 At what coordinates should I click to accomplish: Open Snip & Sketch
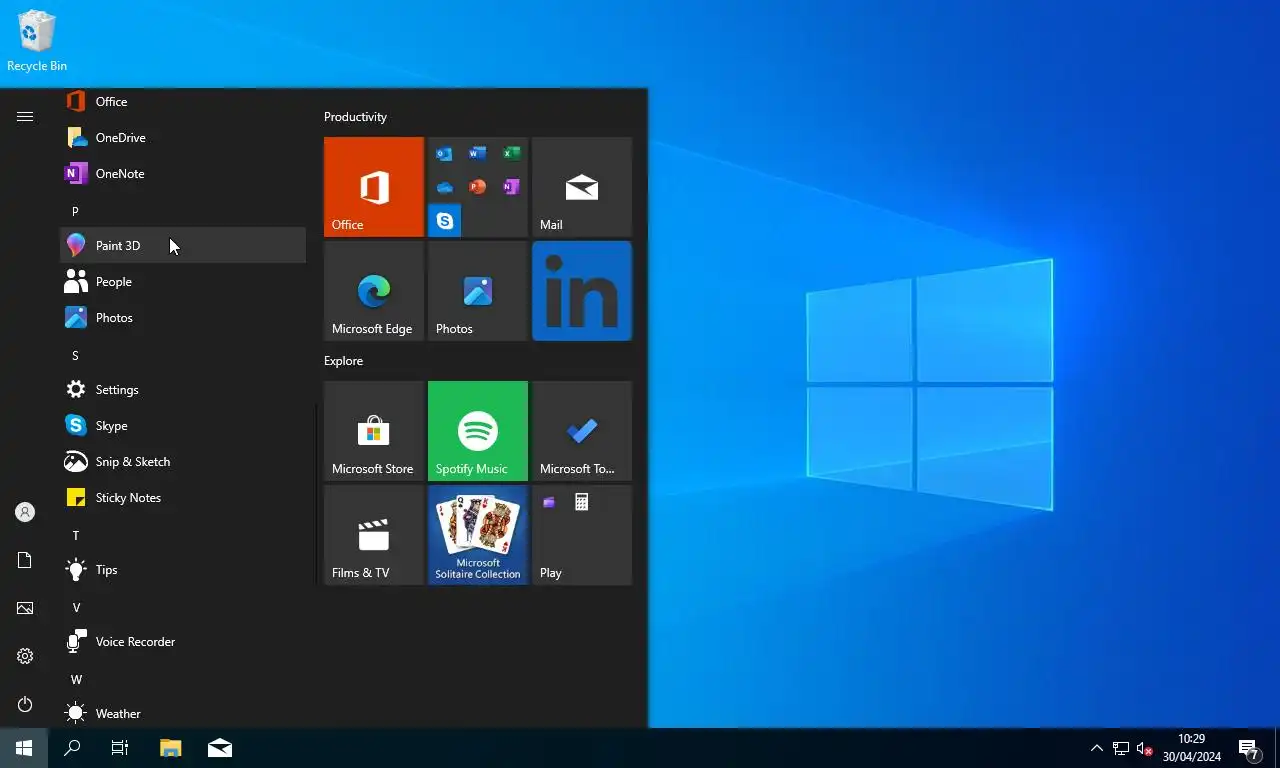click(x=183, y=462)
